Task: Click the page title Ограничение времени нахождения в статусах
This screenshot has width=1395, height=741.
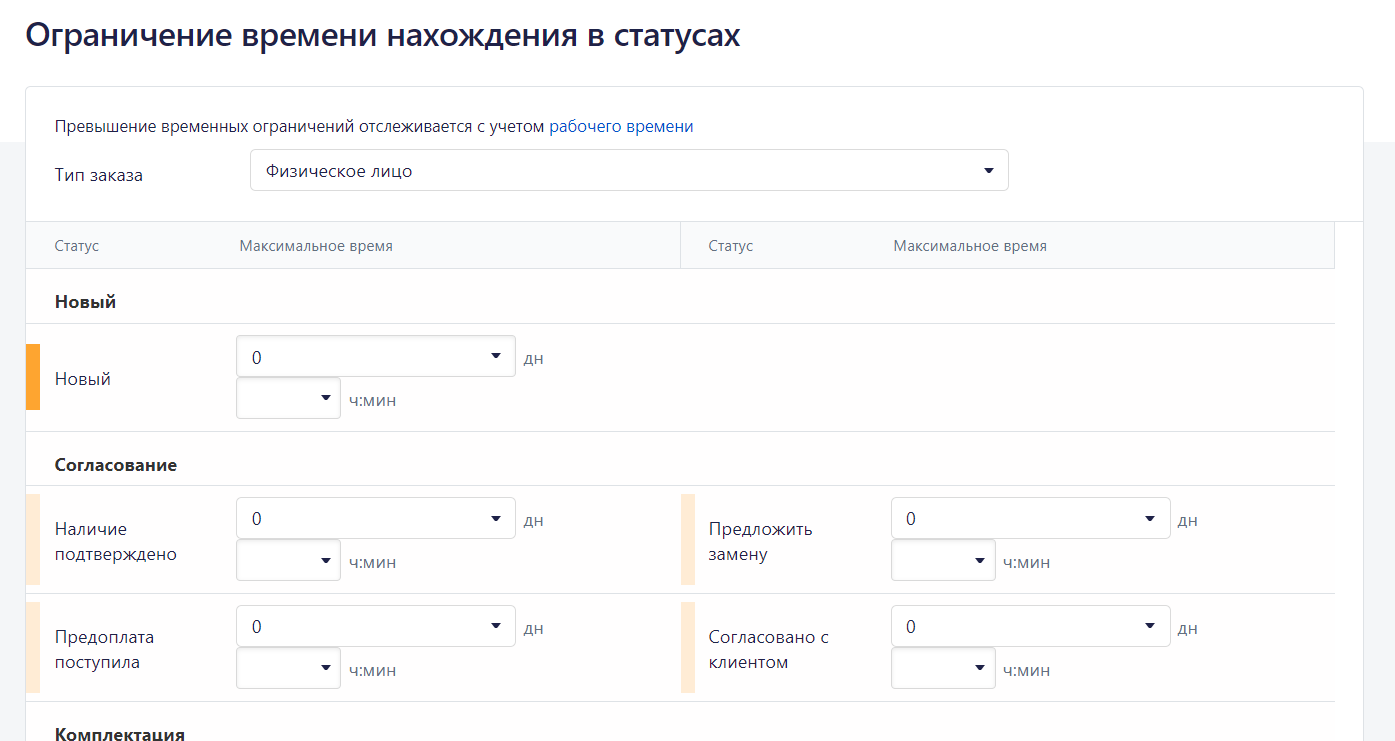Action: tap(383, 34)
